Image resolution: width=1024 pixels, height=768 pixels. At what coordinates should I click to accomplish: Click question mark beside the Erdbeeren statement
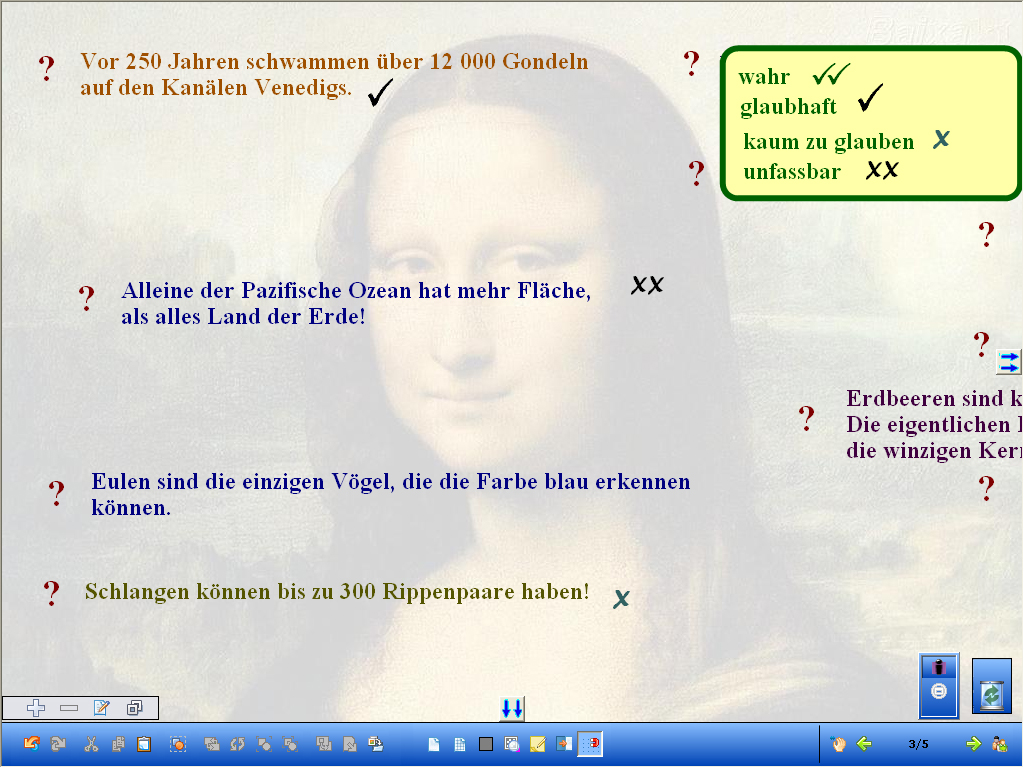coord(807,418)
